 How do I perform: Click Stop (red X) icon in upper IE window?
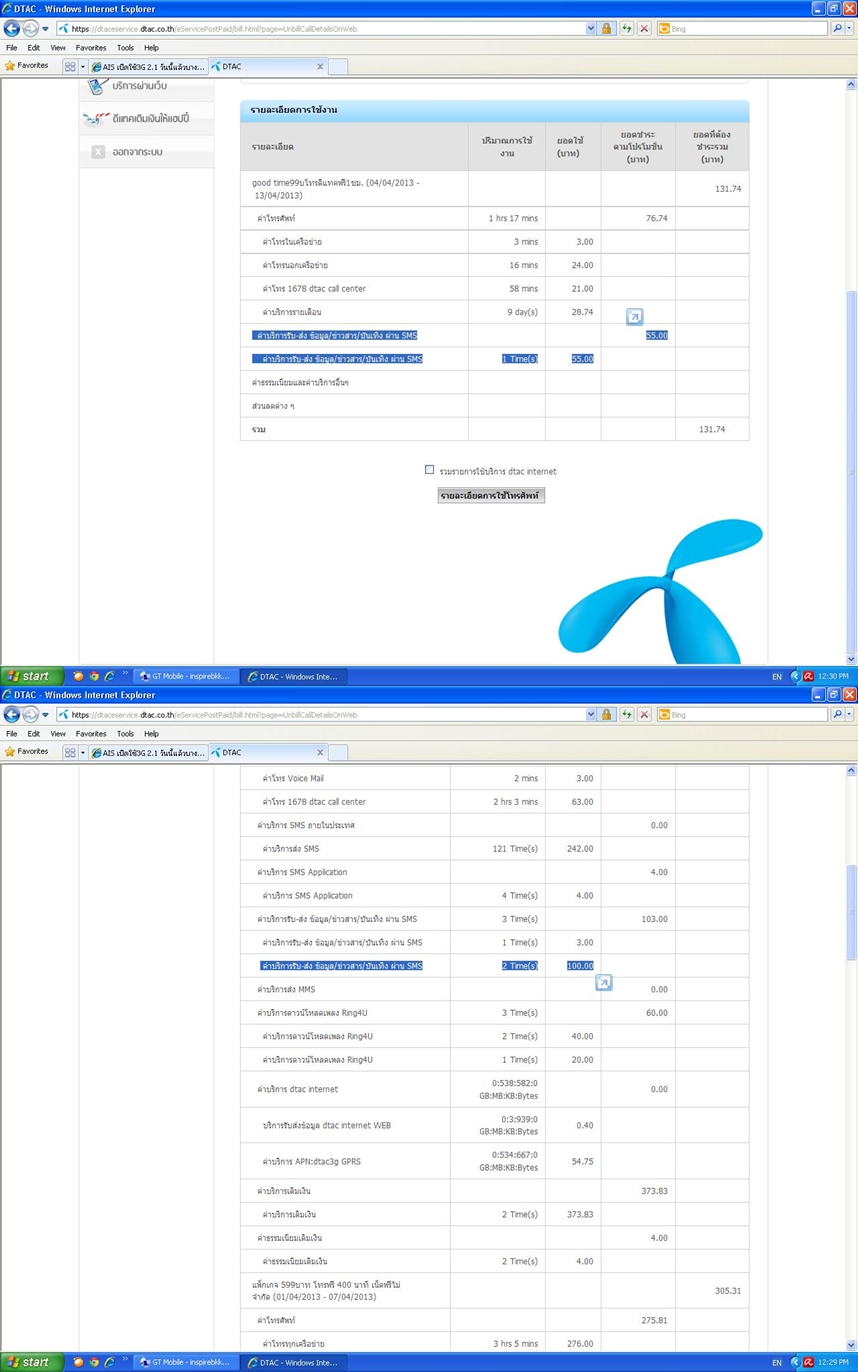coord(644,29)
